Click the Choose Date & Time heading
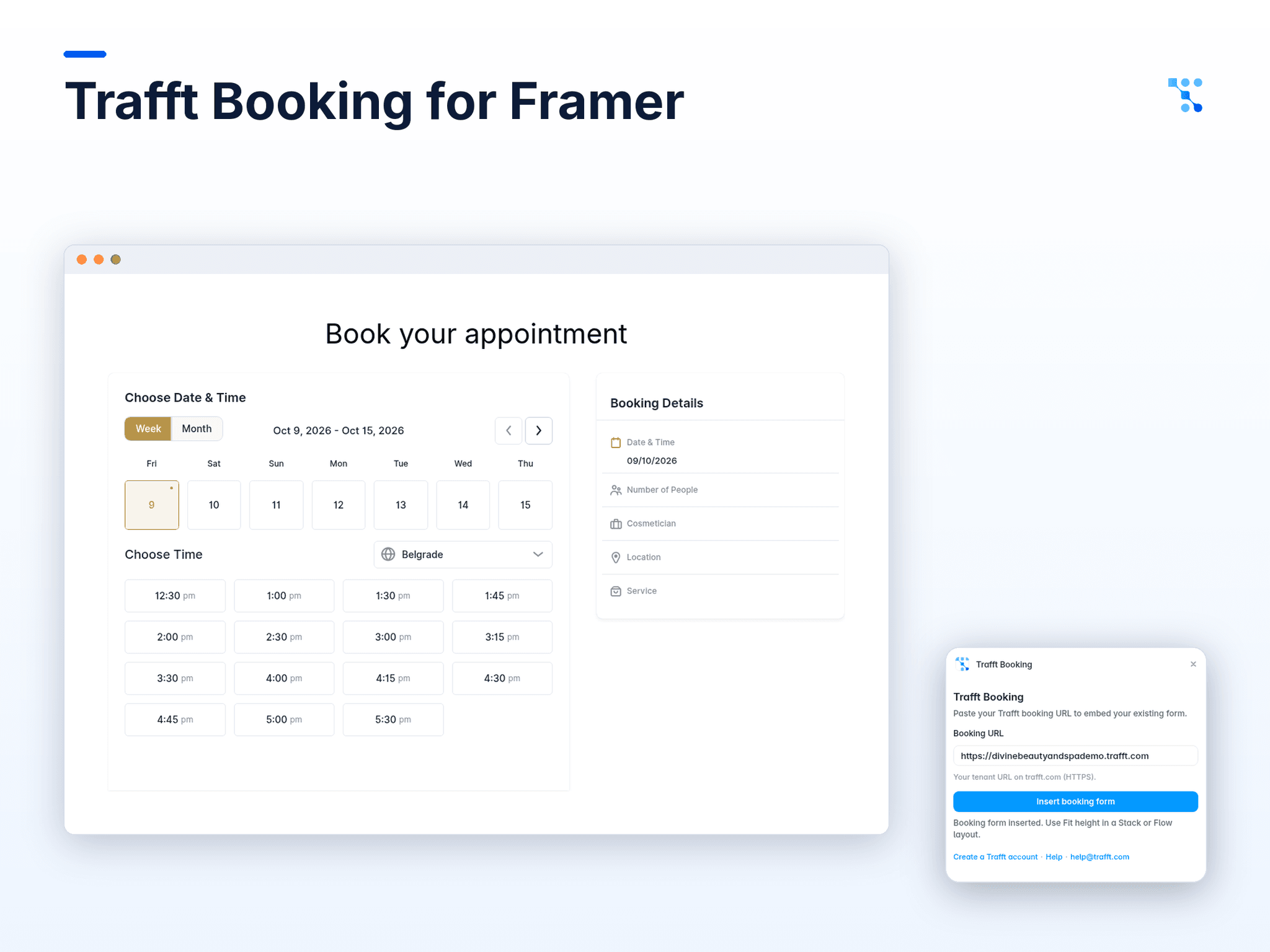The width and height of the screenshot is (1270, 952). click(x=185, y=397)
